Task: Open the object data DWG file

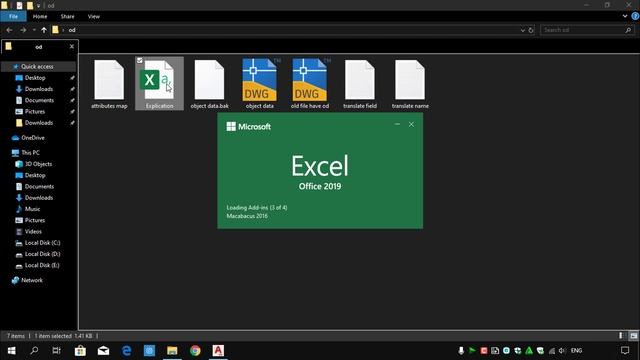Action: pyautogui.click(x=260, y=84)
